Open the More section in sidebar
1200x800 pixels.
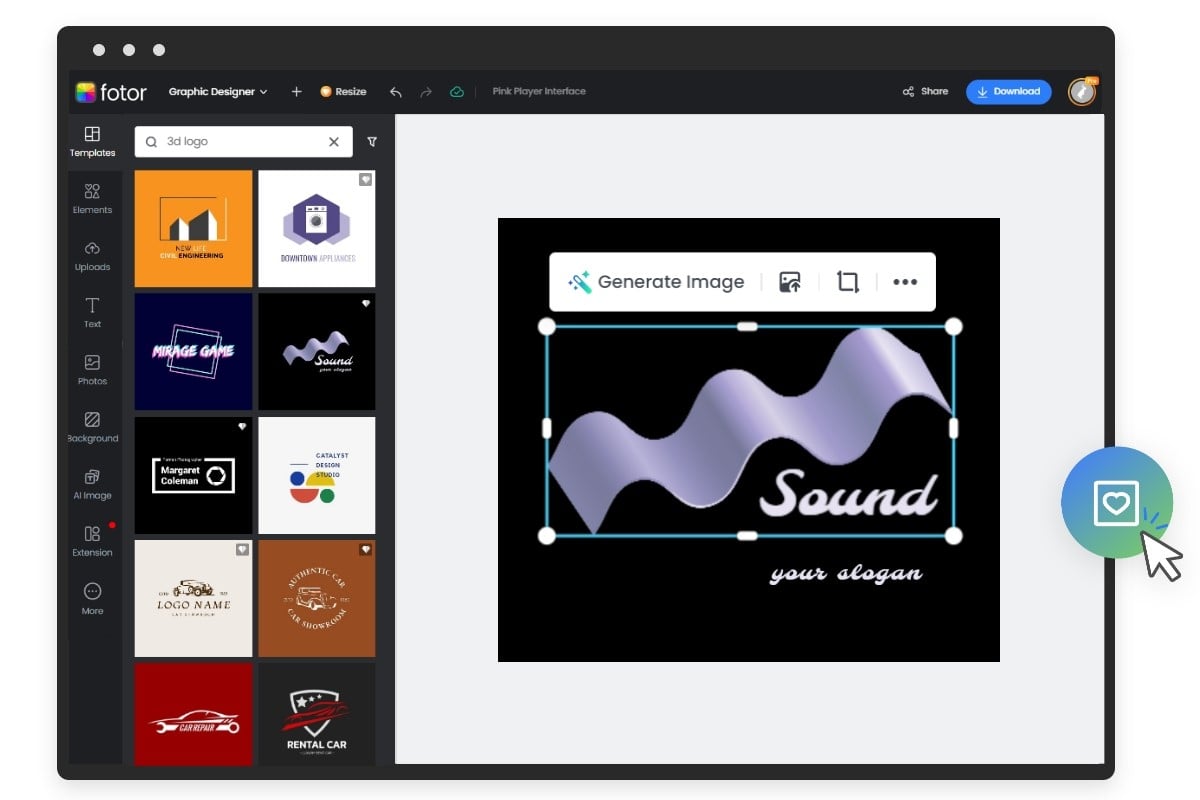pyautogui.click(x=92, y=599)
